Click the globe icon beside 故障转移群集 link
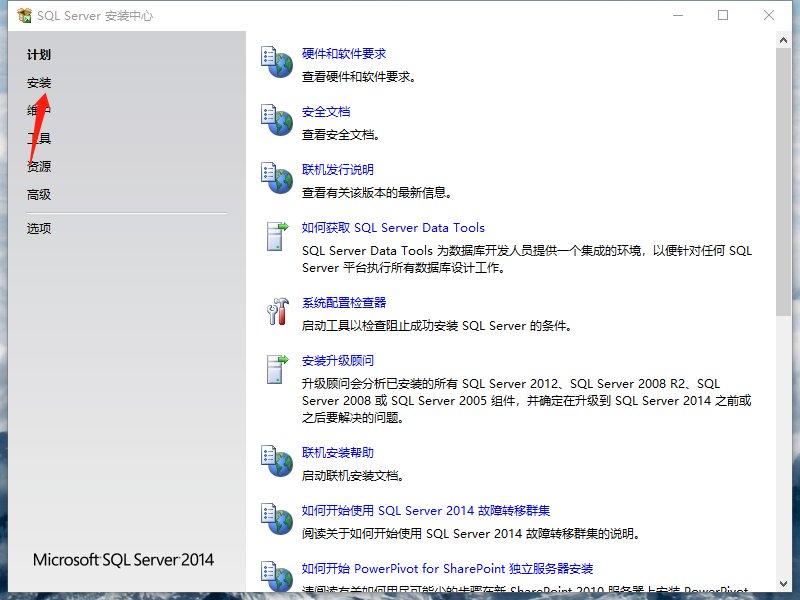The width and height of the screenshot is (800, 600). coord(277,519)
